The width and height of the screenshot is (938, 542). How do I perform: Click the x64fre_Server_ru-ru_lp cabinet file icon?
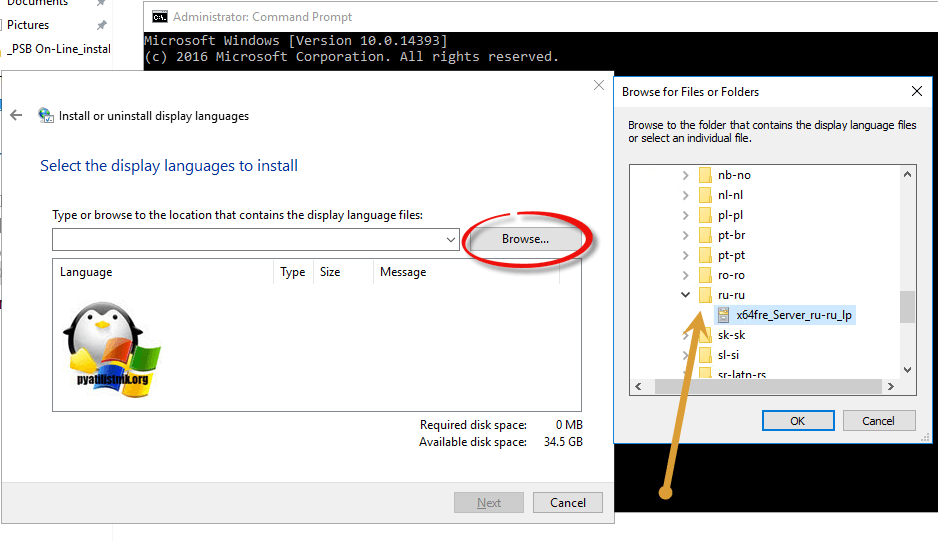click(x=724, y=315)
